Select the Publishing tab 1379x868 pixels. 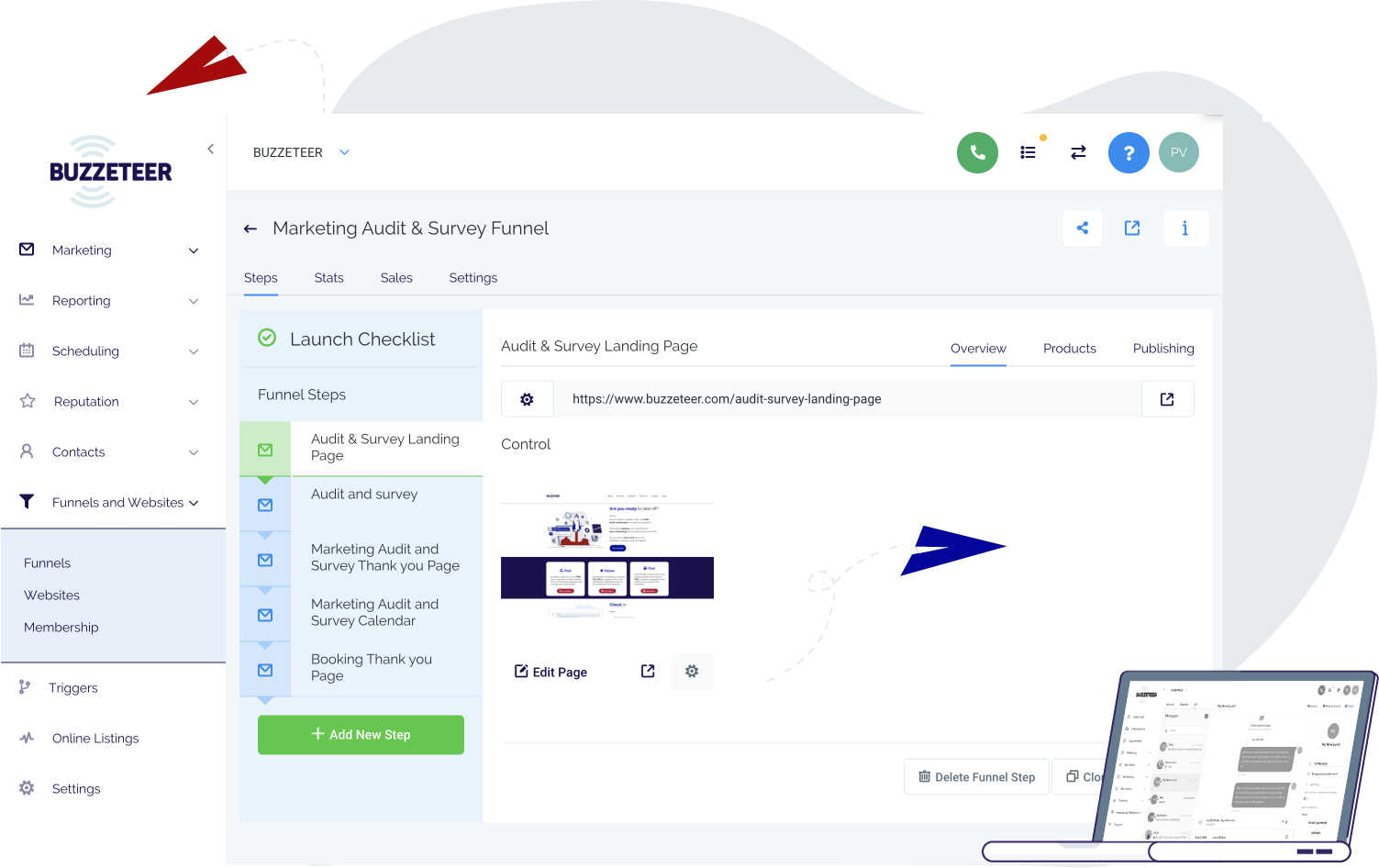pyautogui.click(x=1163, y=349)
